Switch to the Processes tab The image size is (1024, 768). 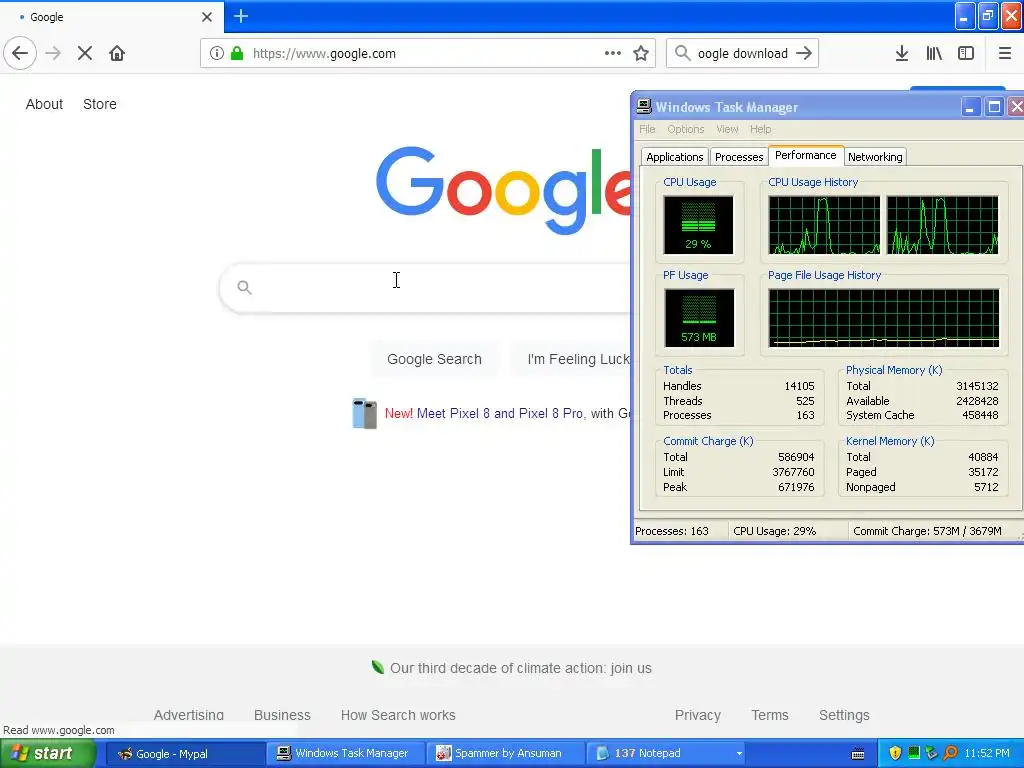click(739, 157)
